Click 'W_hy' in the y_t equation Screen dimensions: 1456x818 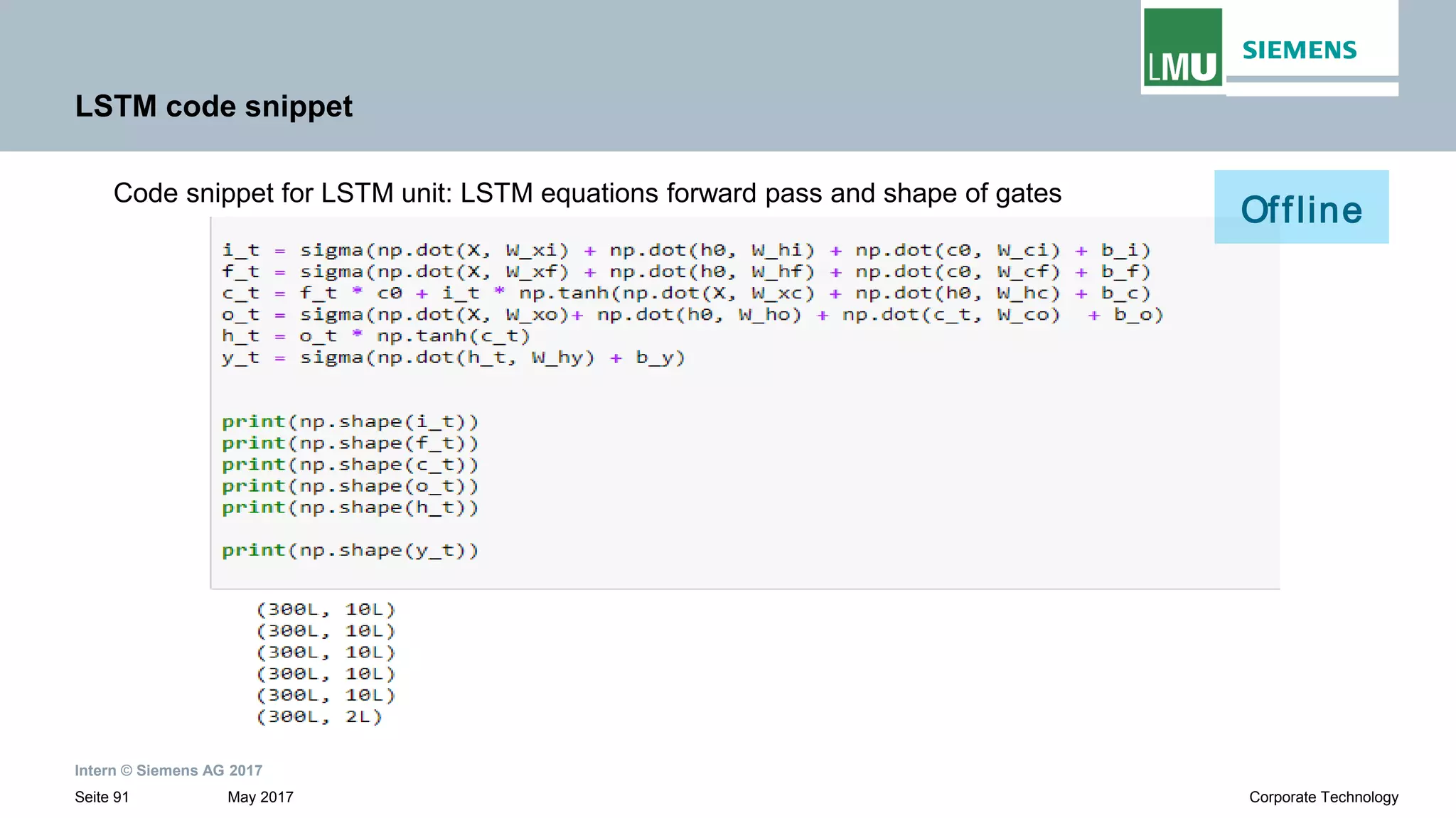tap(557, 357)
